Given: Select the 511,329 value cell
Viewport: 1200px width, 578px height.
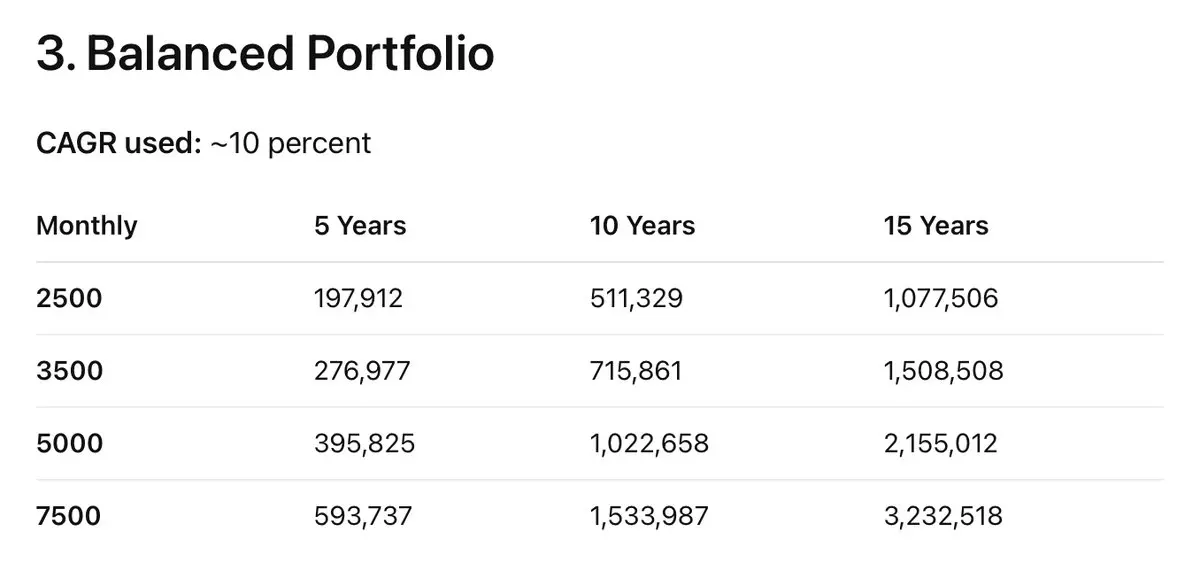Looking at the screenshot, I should point(636,298).
